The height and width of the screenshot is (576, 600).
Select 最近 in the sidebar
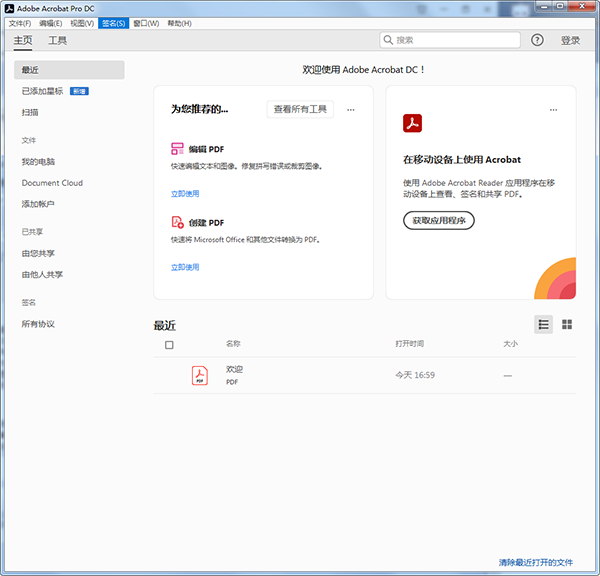point(69,70)
